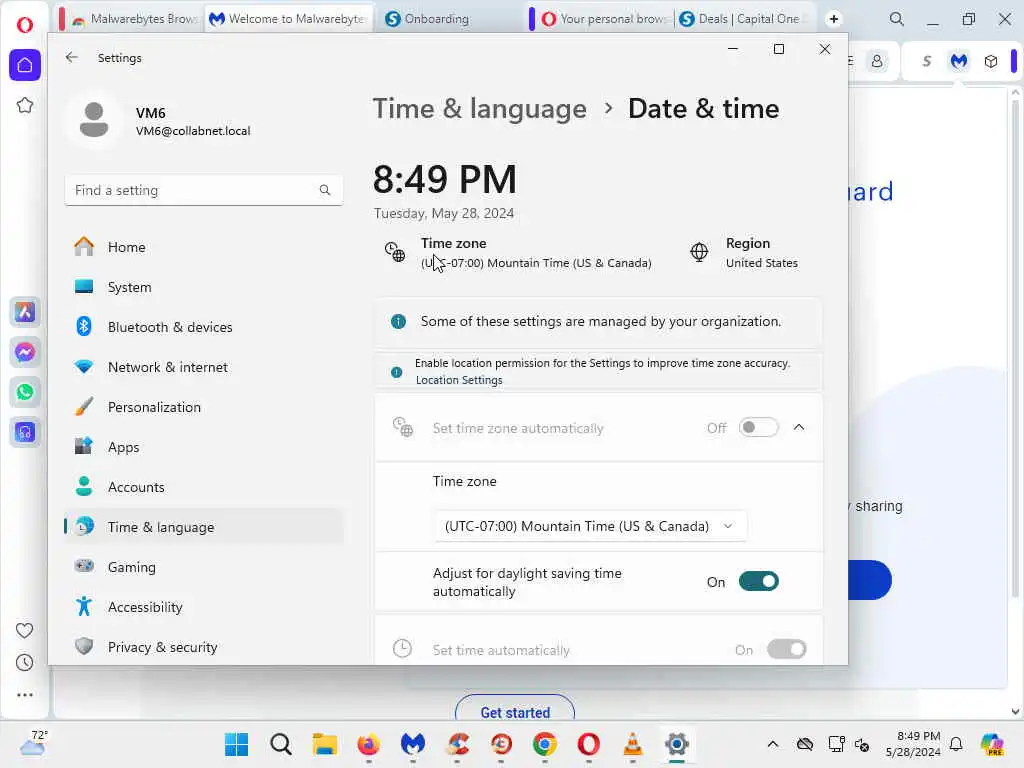Open Settings app icon in taskbar

(x=677, y=744)
